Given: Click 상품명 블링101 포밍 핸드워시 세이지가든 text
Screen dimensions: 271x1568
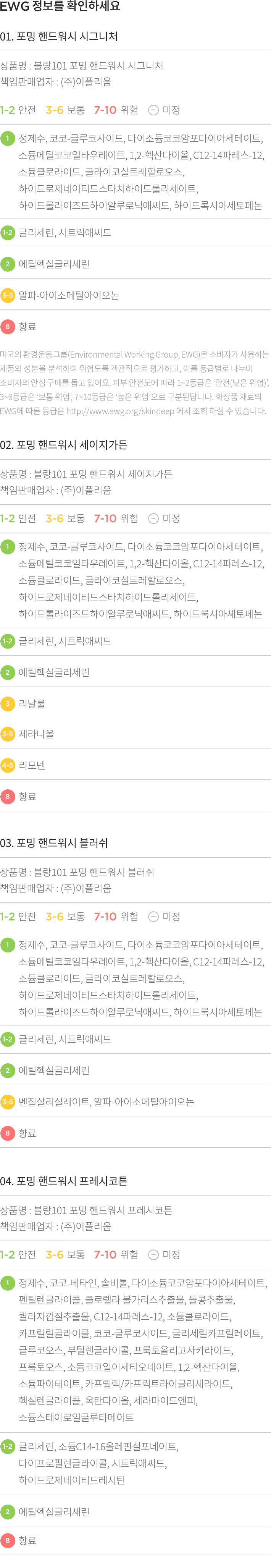Looking at the screenshot, I should tap(86, 473).
